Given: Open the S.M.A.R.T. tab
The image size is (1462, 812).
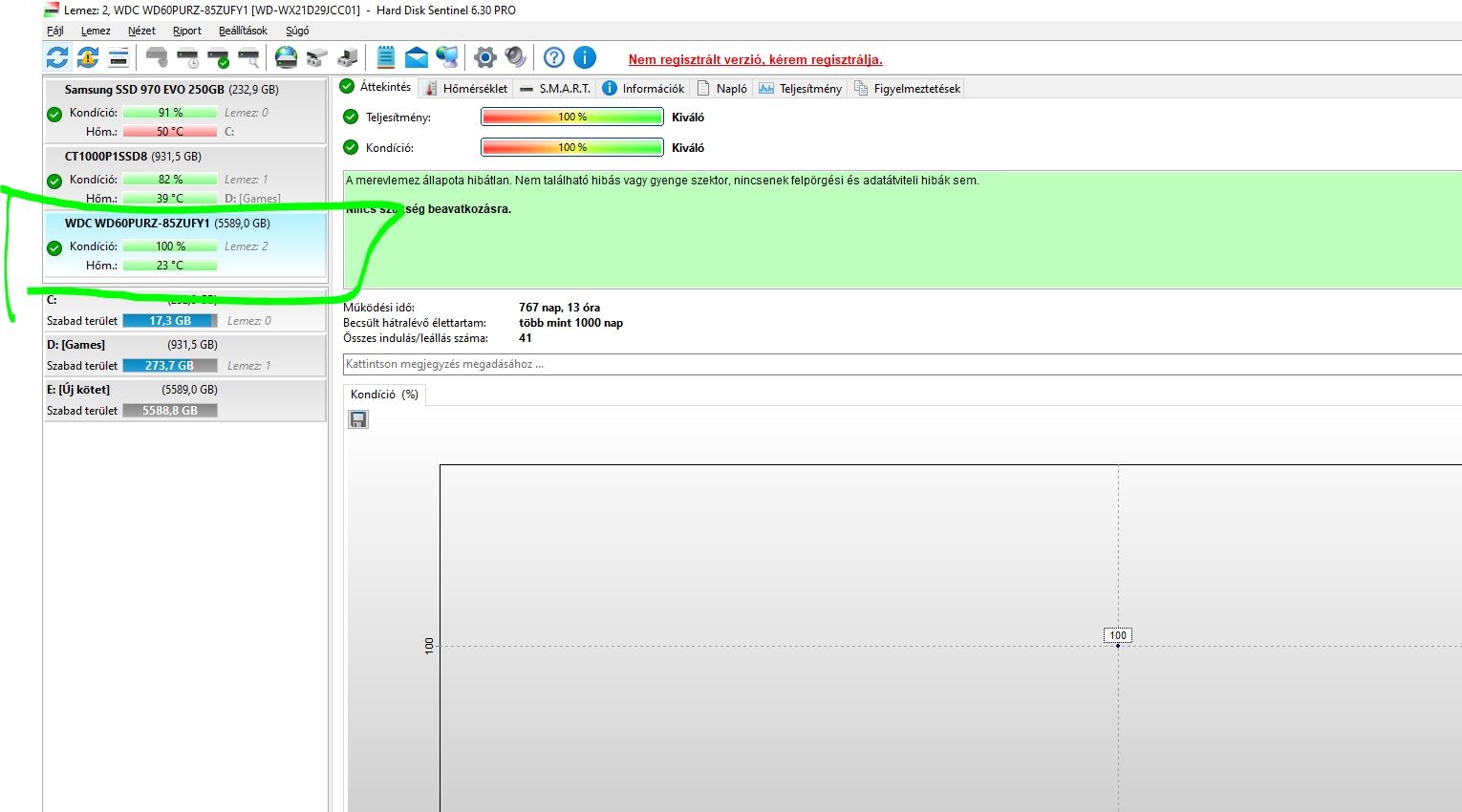Looking at the screenshot, I should (555, 88).
